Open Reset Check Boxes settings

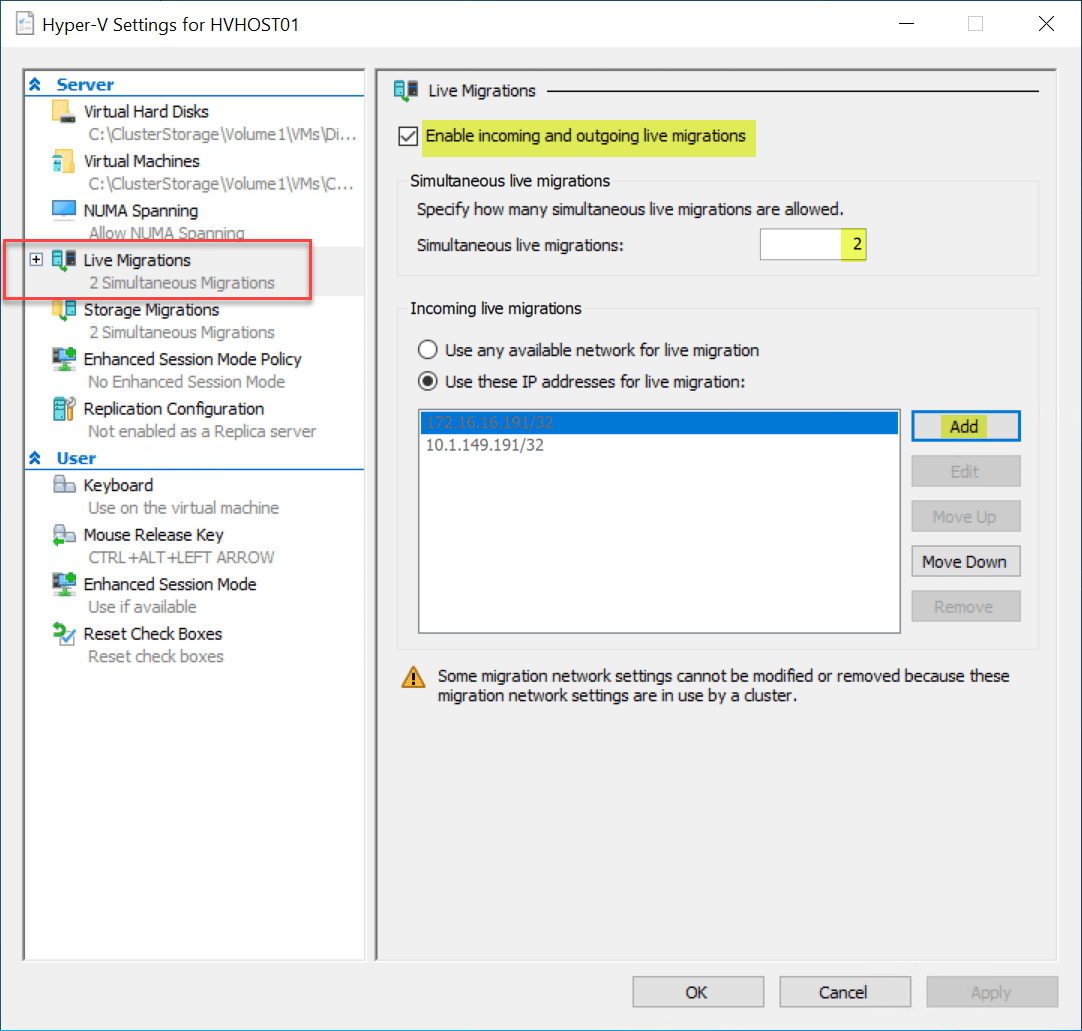click(153, 634)
